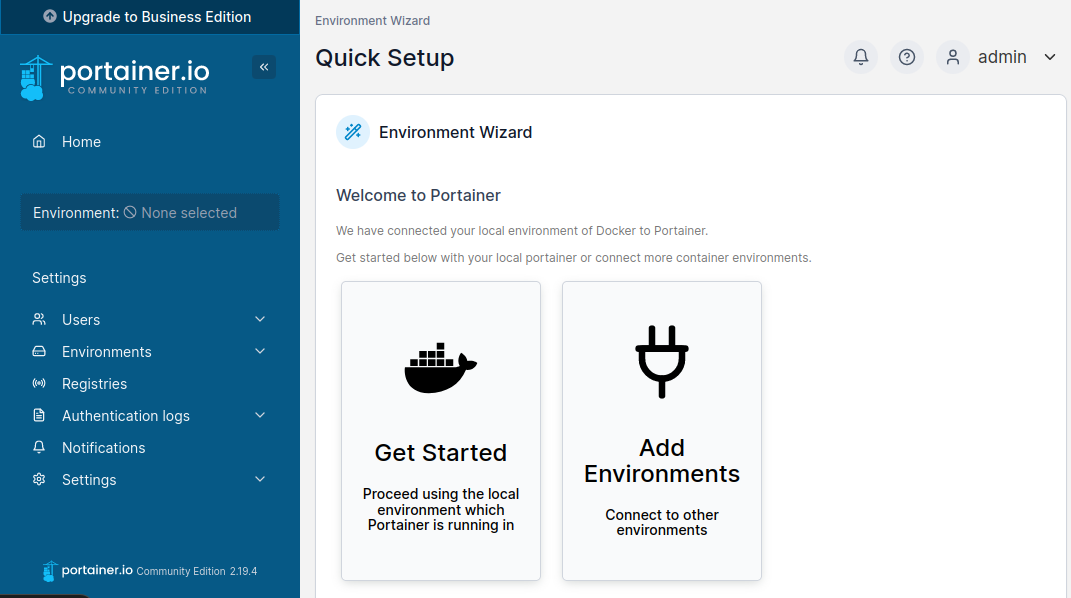Click the Authentication logs document icon

[x=39, y=415]
